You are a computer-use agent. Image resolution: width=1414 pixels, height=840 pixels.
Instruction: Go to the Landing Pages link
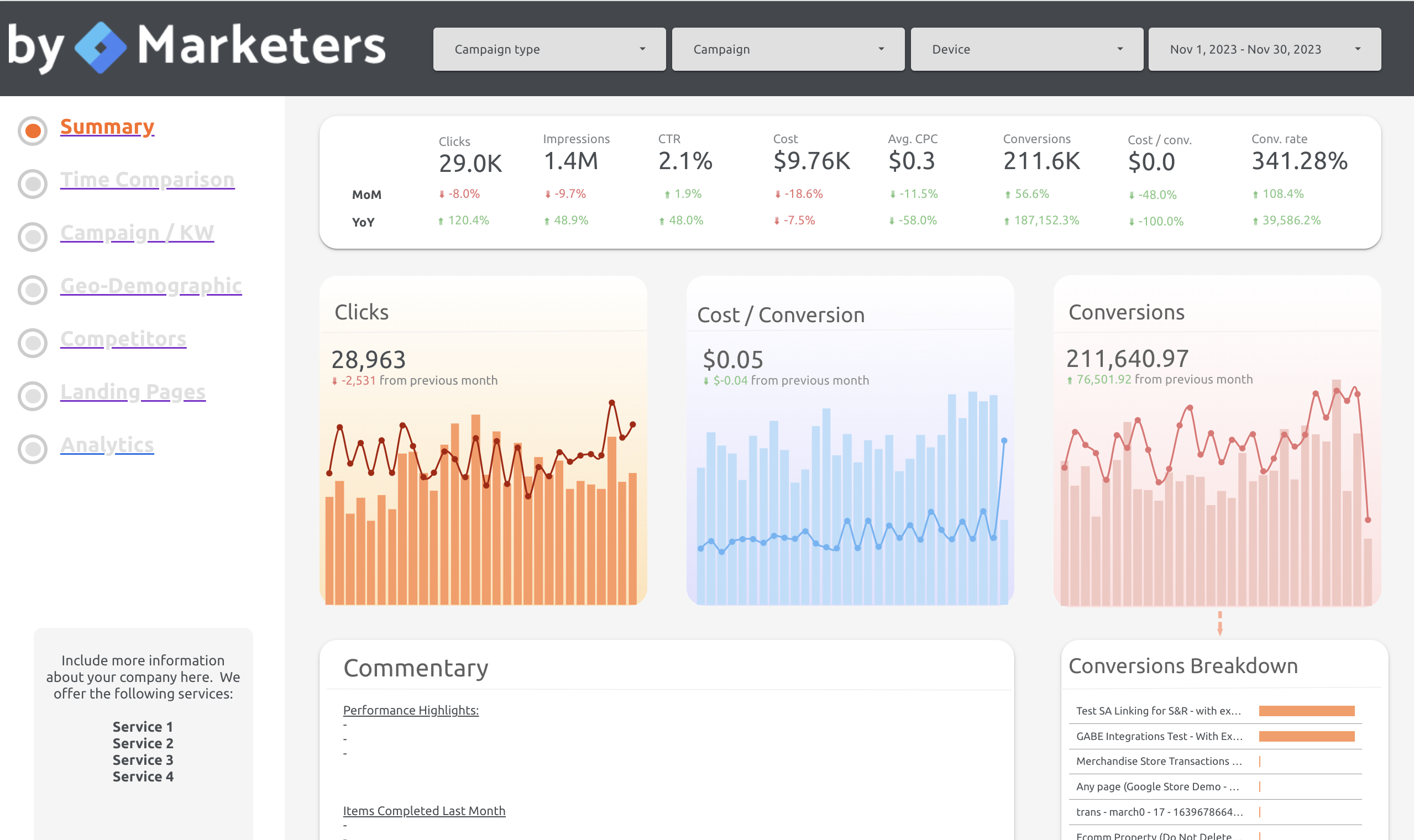coord(133,392)
